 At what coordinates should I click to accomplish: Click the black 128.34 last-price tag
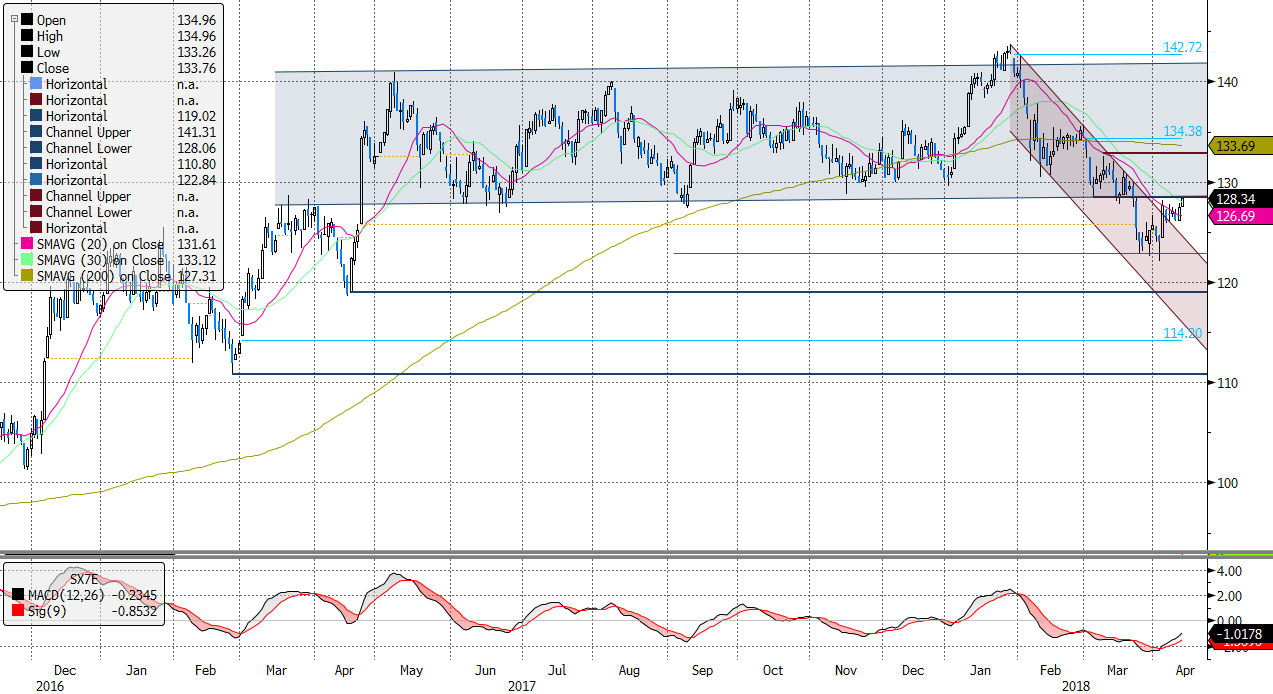(x=1238, y=199)
